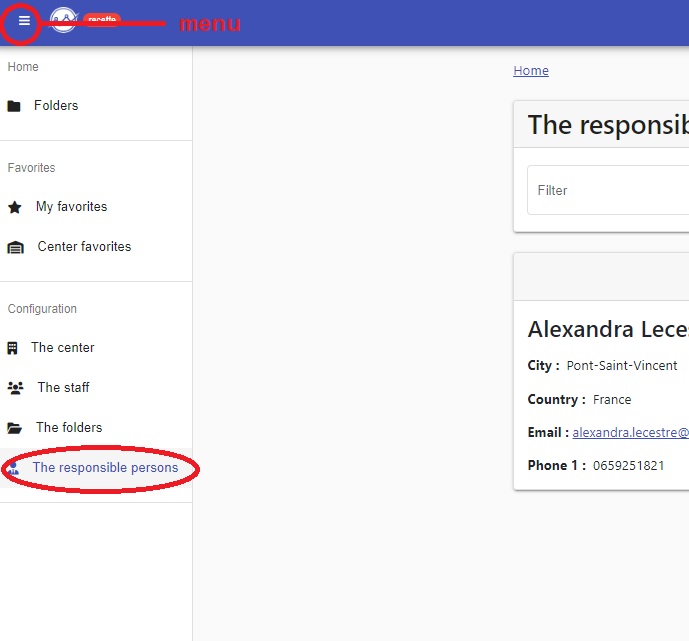The height and width of the screenshot is (641, 689).
Task: Click the country value France
Action: (612, 400)
